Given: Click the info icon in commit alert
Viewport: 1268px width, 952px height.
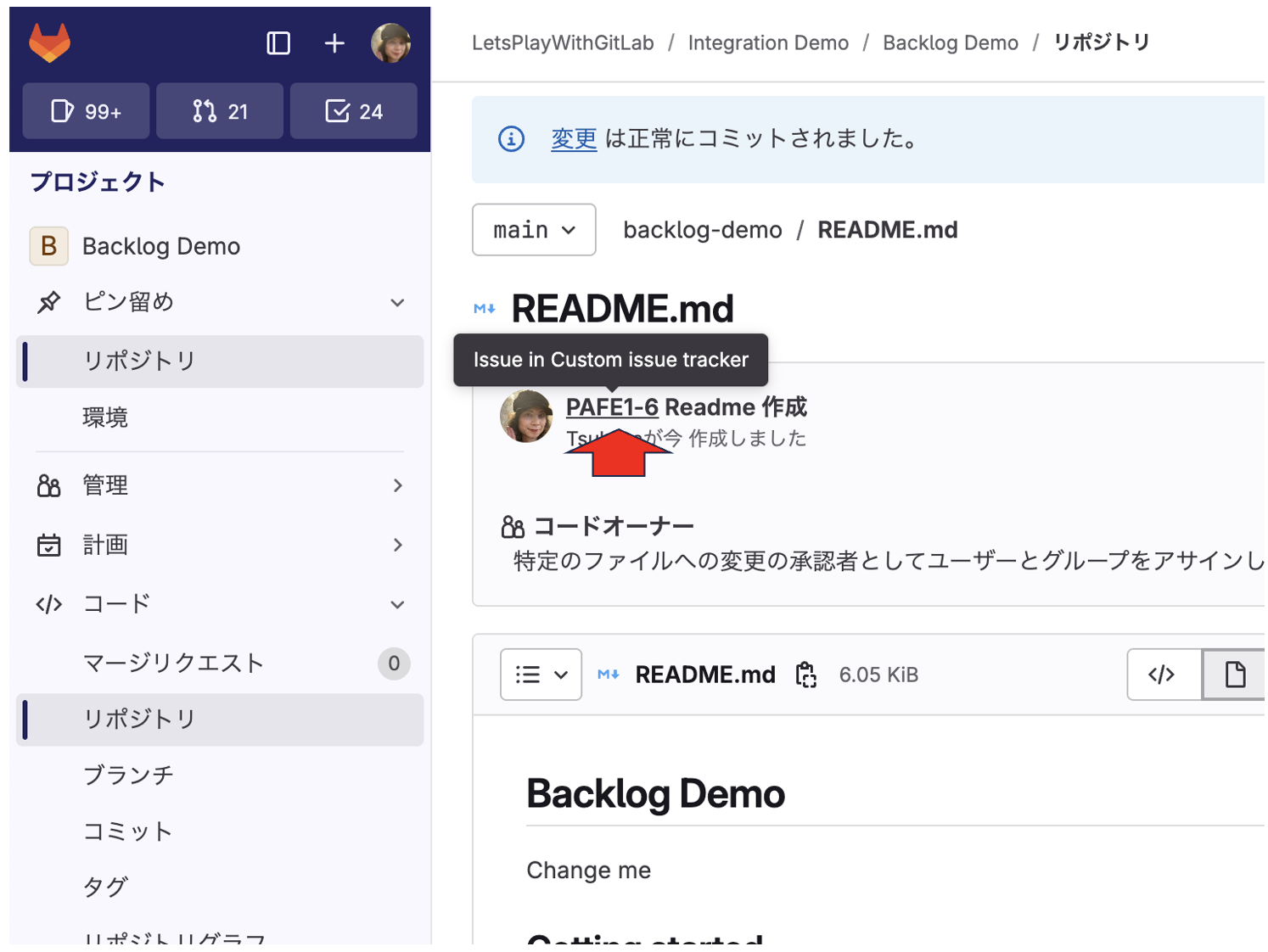Looking at the screenshot, I should [511, 138].
